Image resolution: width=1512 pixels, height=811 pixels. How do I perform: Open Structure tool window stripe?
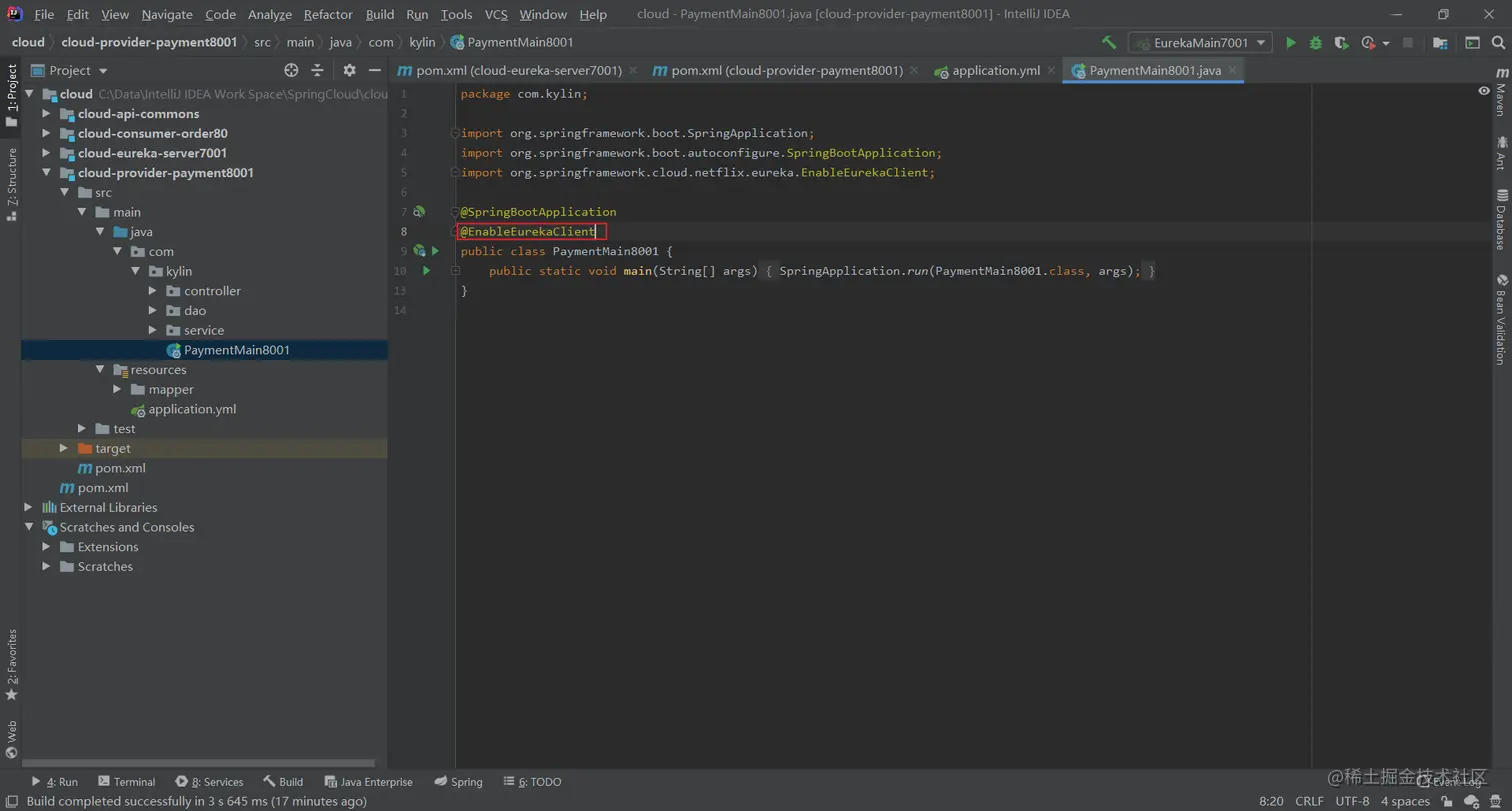11,184
